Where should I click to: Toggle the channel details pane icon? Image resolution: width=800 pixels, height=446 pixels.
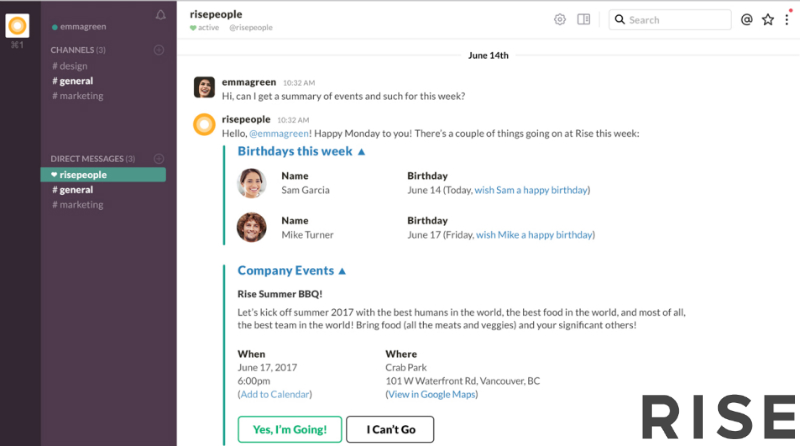click(584, 19)
